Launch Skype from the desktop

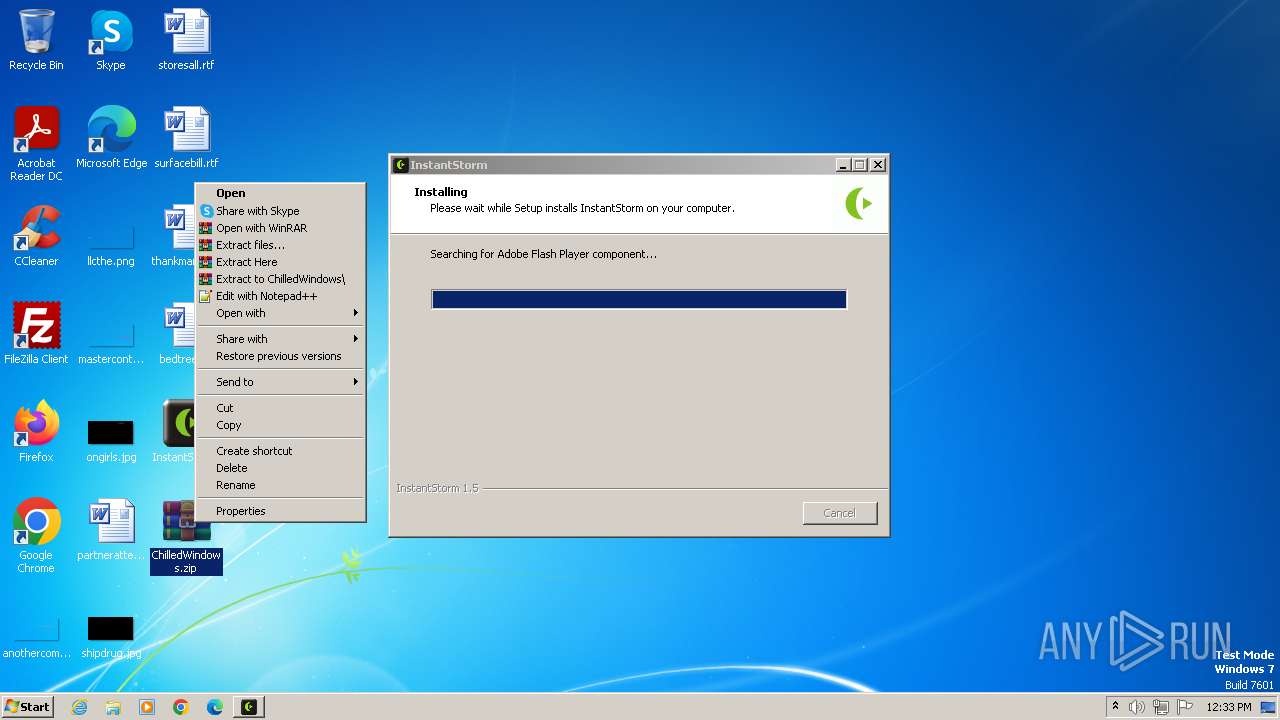(x=110, y=40)
